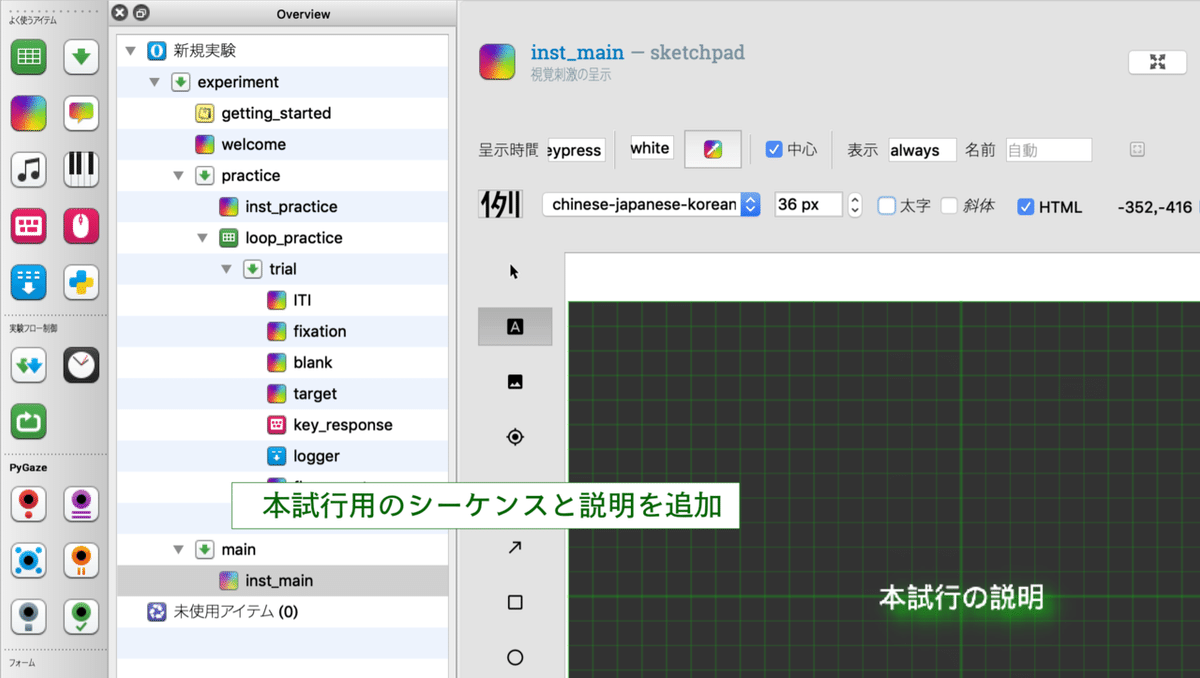Click the 表示 always field

922,150
